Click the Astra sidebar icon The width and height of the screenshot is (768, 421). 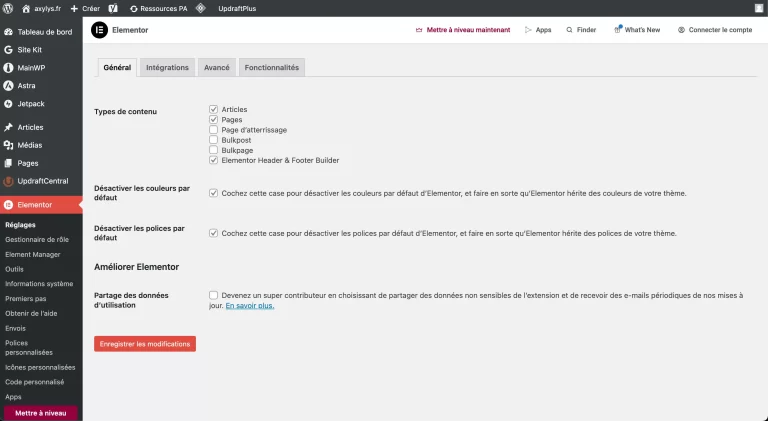(8, 86)
